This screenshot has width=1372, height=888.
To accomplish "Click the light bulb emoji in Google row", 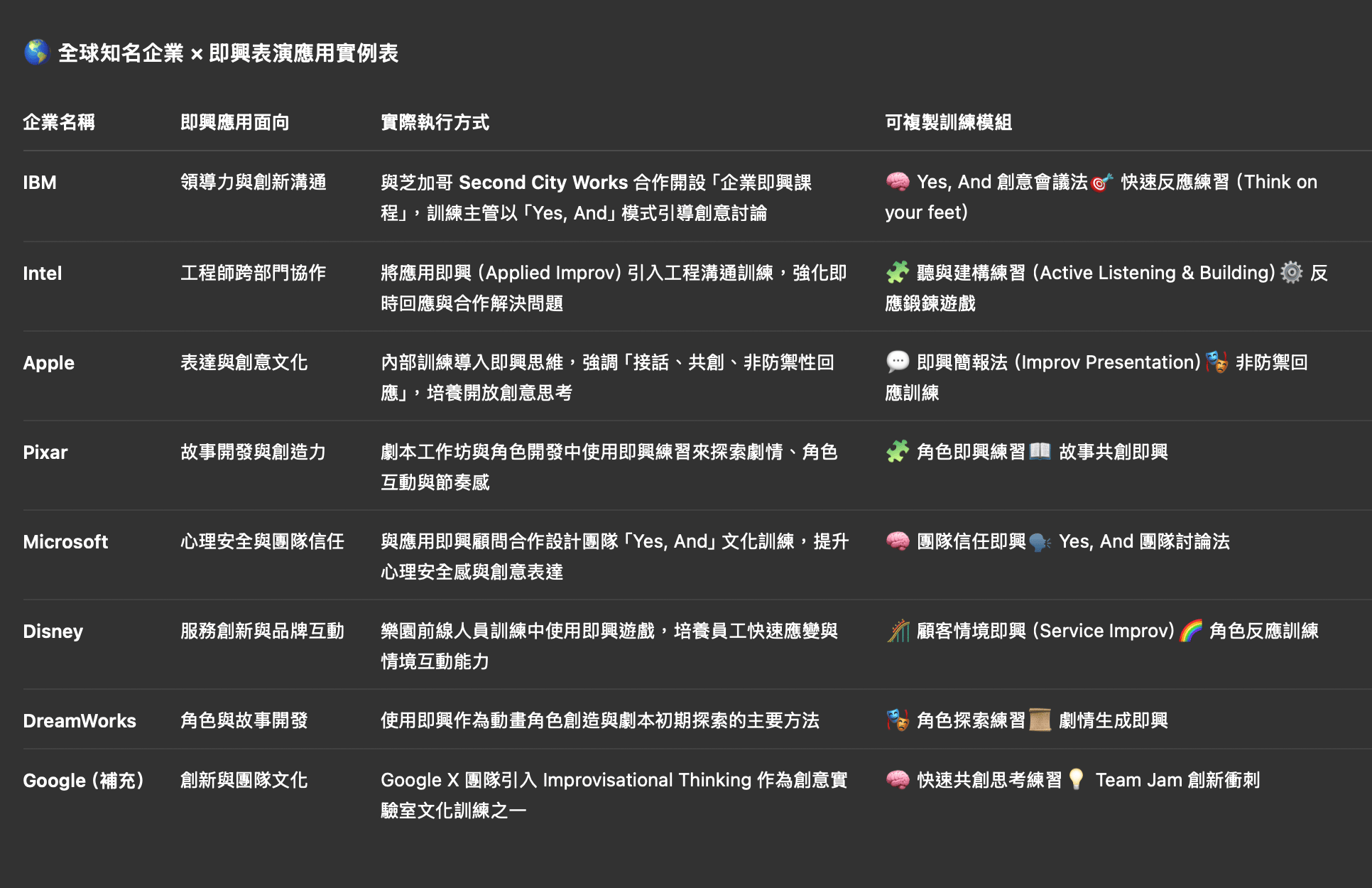I will (x=1076, y=780).
